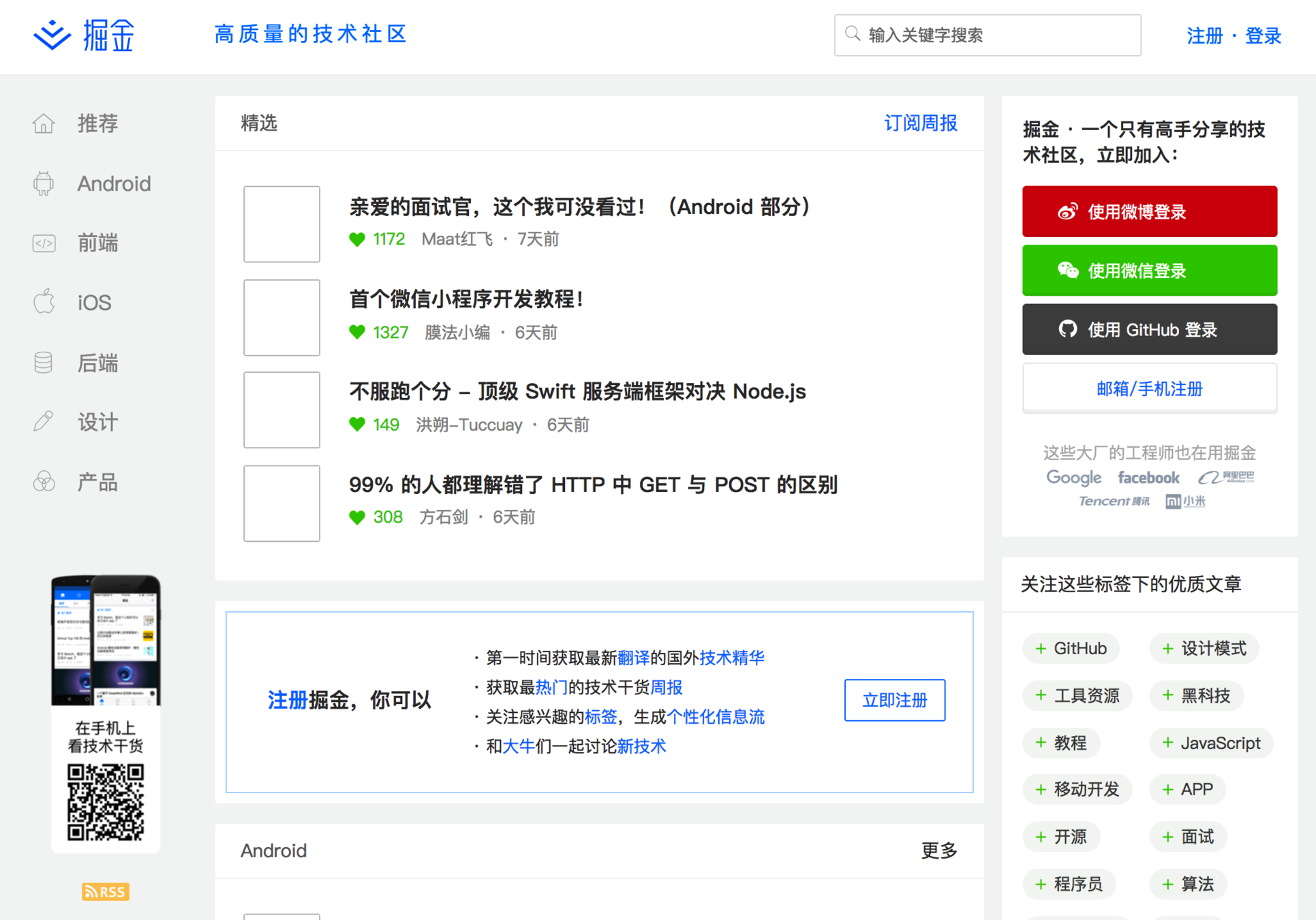Go to 后端 database icon section
This screenshot has height=920, width=1316.
44,363
